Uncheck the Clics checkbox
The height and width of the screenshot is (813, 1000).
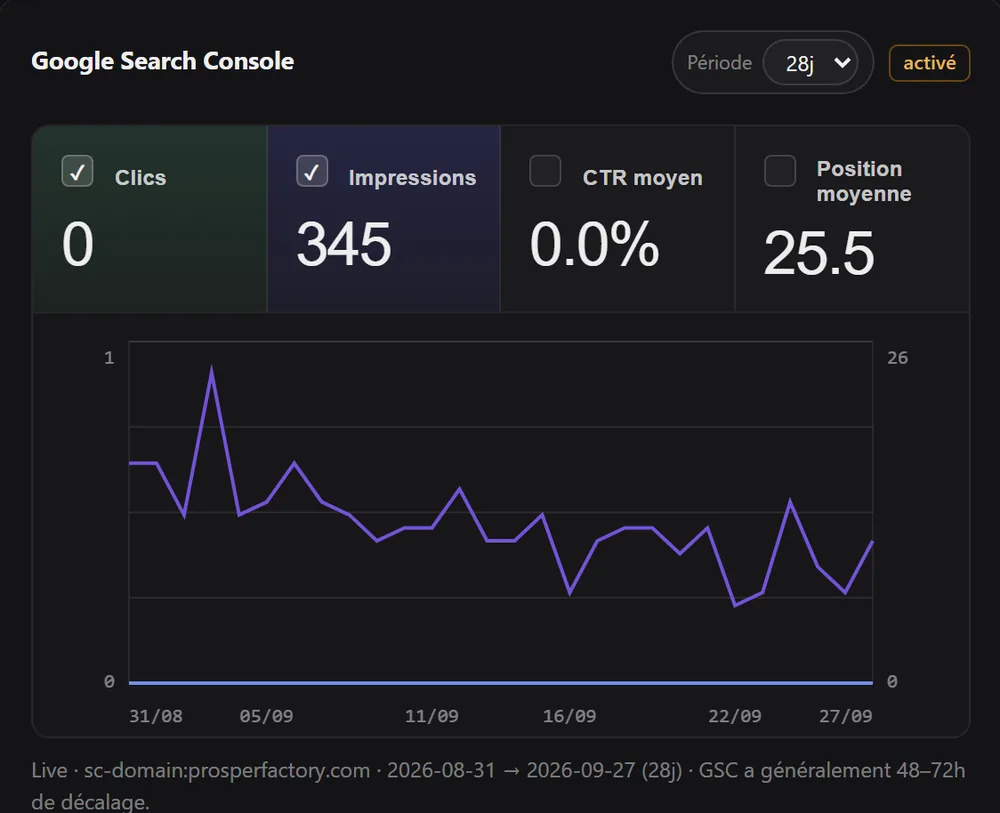click(77, 171)
